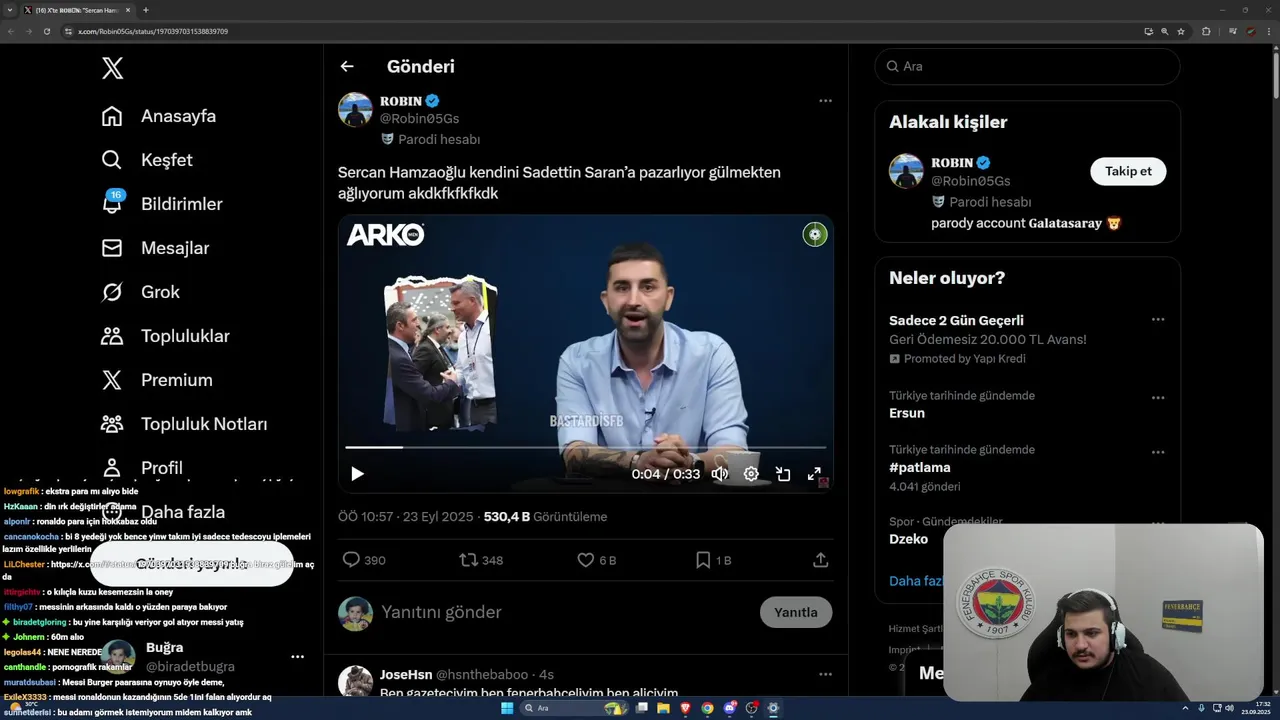
Task: Click Takip et to follow ROBIN
Action: point(1128,171)
